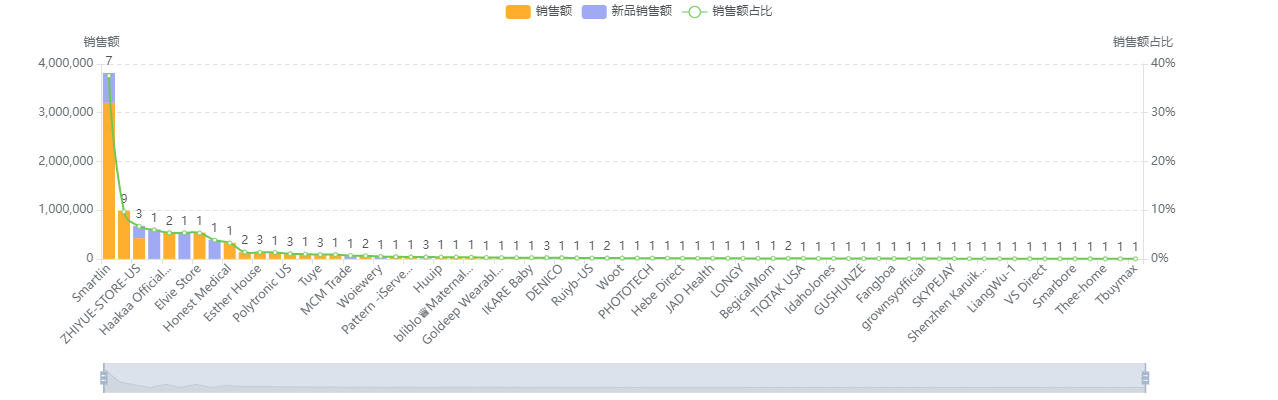Screen dimensions: 1278x400
Task: Click the right handle of the zoom slider
Action: point(1146,377)
